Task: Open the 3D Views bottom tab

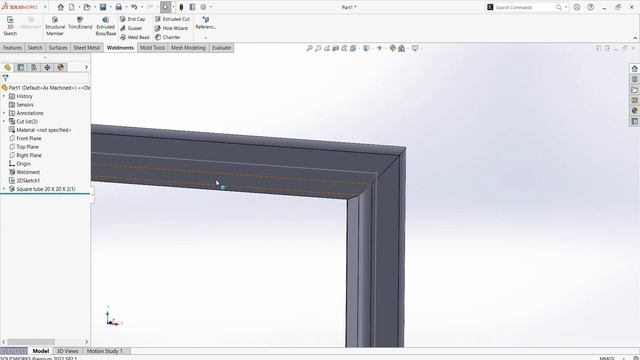Action: [x=67, y=351]
